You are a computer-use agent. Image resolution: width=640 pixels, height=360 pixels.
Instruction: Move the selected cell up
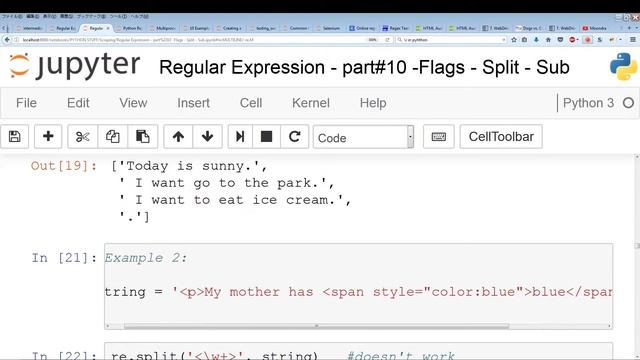(x=178, y=136)
